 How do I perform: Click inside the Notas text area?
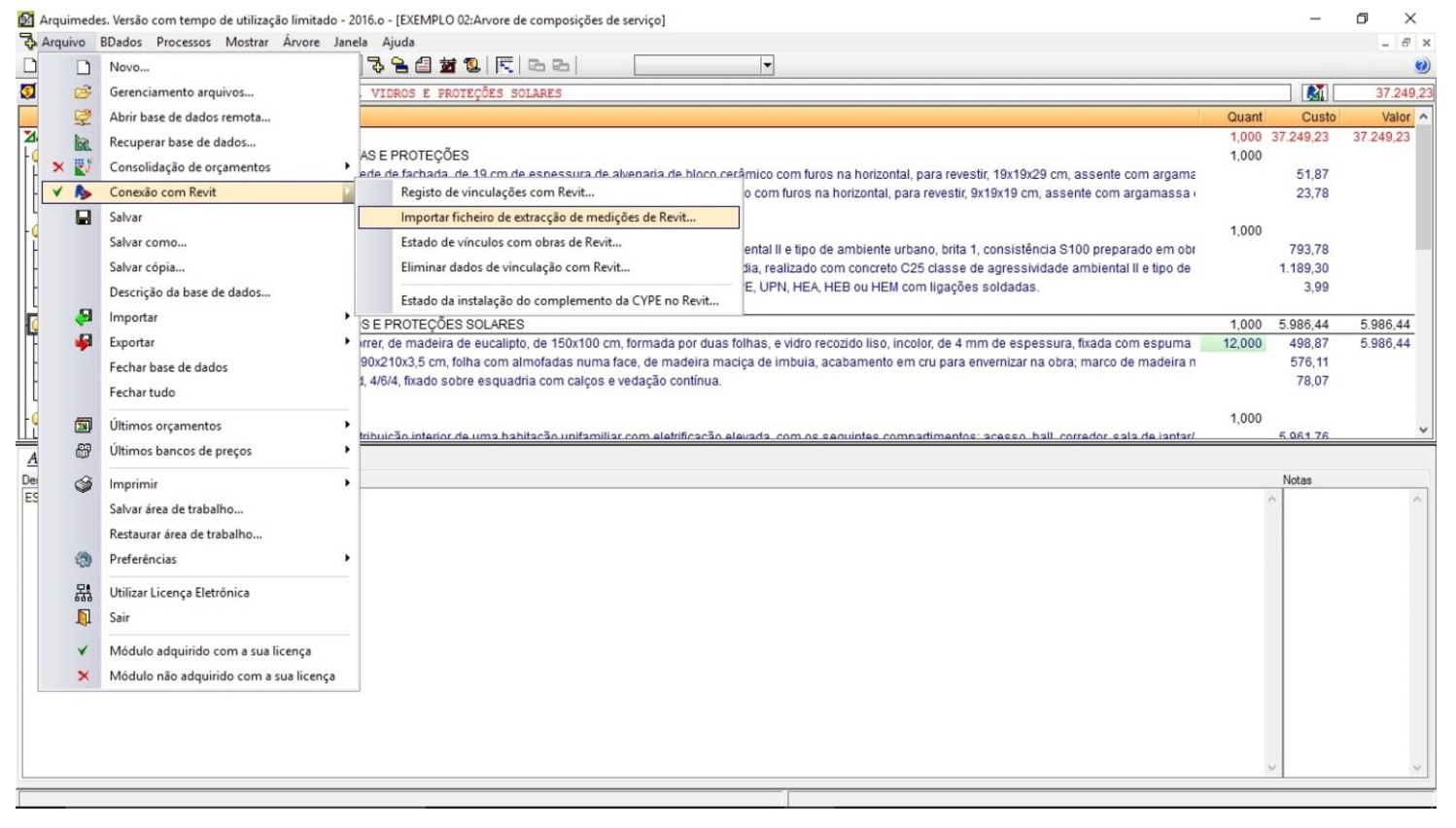pos(1346,632)
